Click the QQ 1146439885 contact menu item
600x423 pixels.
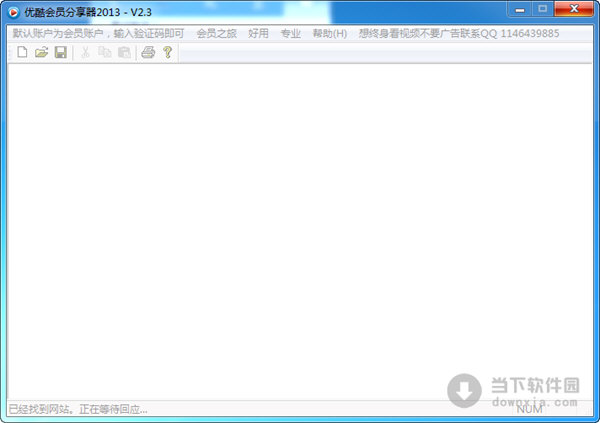point(459,34)
